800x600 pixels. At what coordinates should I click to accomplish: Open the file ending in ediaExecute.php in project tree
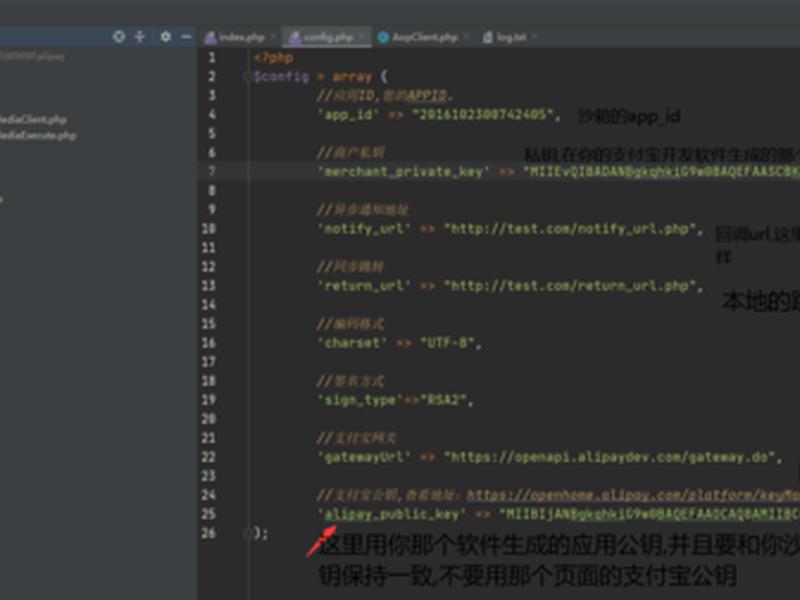[38, 136]
